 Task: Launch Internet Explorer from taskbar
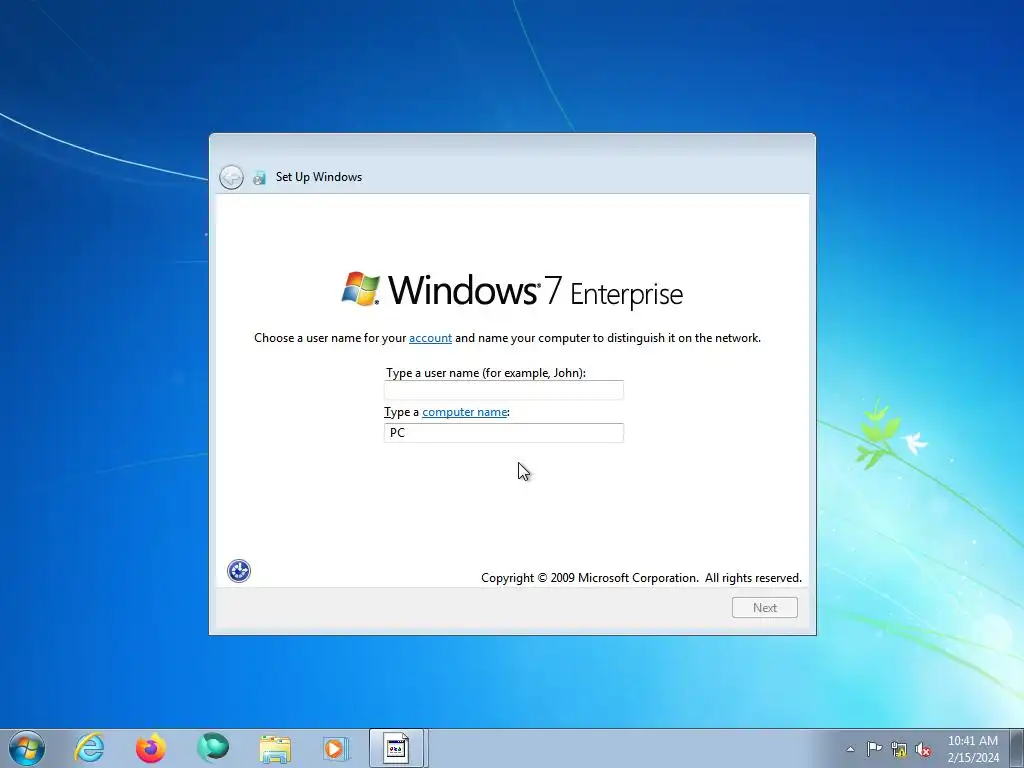tap(89, 748)
